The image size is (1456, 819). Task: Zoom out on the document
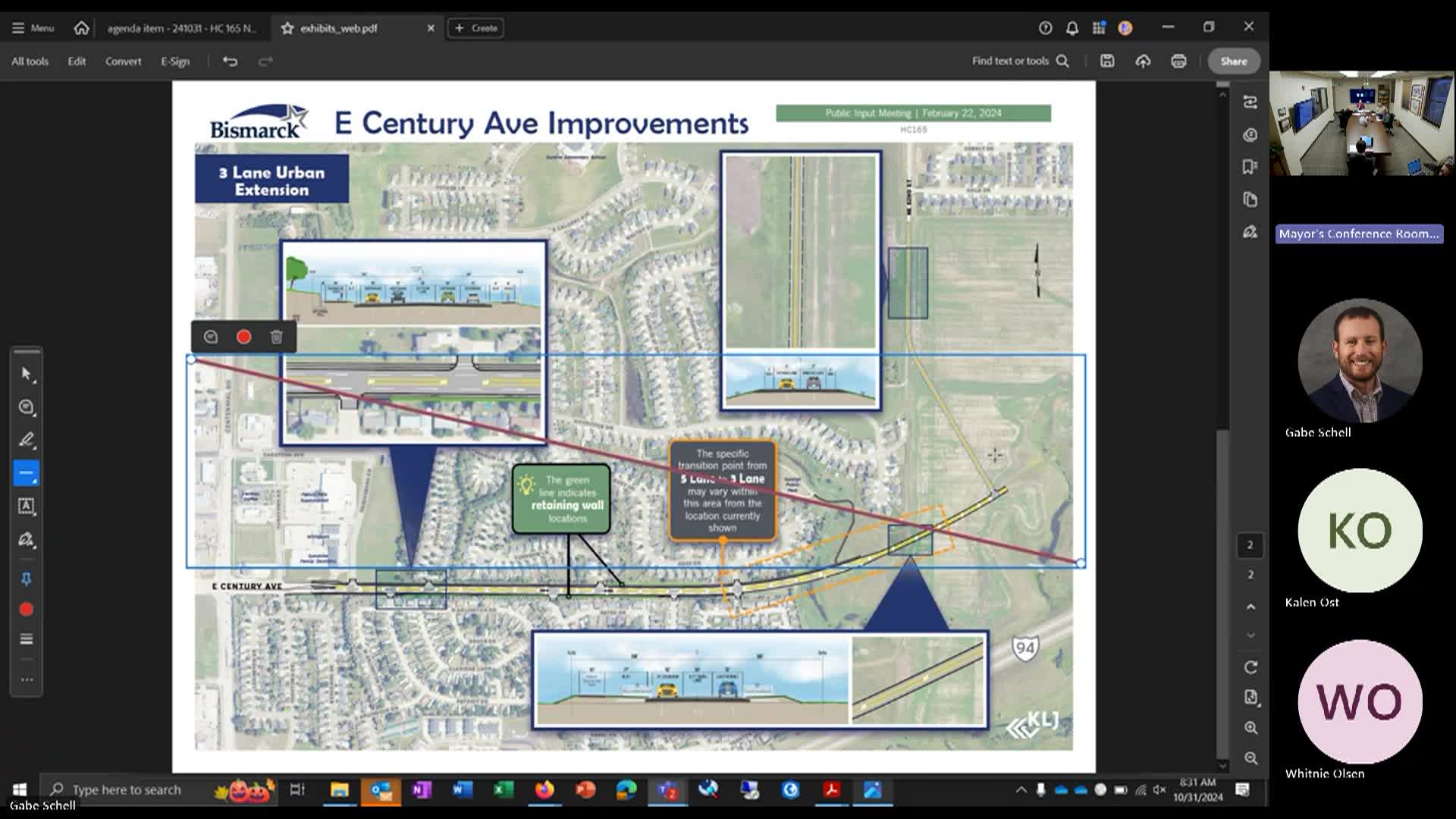coord(1250,758)
